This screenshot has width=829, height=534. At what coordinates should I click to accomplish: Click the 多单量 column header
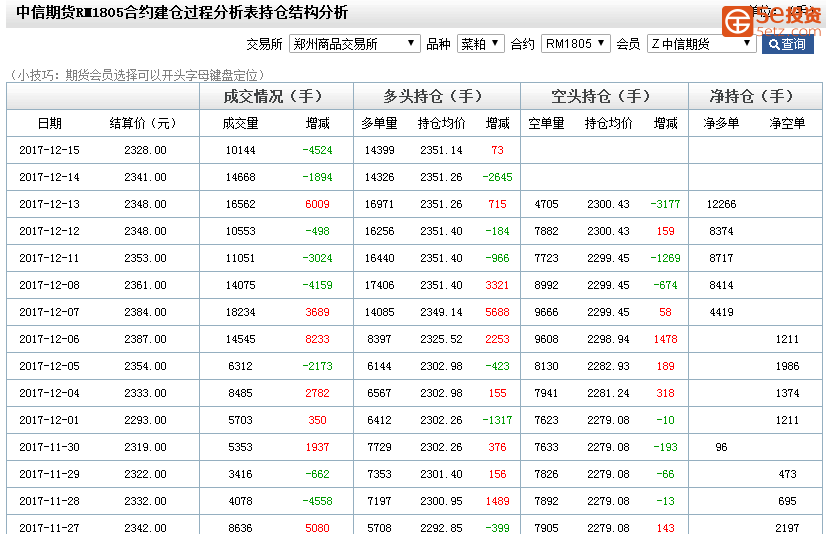(379, 124)
